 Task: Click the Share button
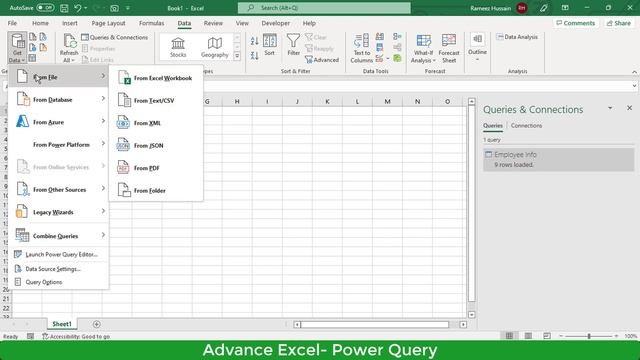[x=618, y=23]
